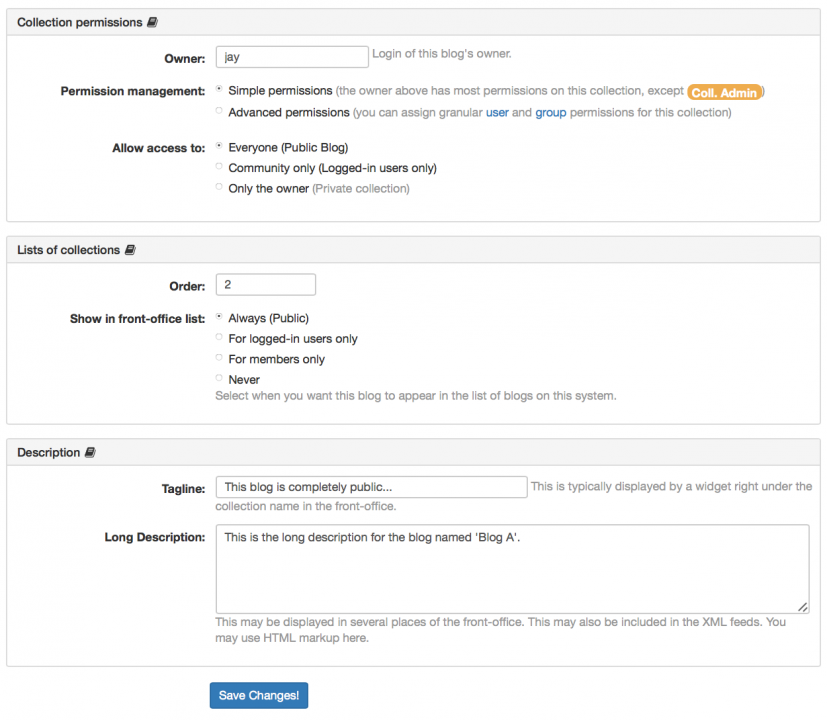Screen dimensions: 827x720
Task: Follow the user permissions link
Action: tap(497, 112)
